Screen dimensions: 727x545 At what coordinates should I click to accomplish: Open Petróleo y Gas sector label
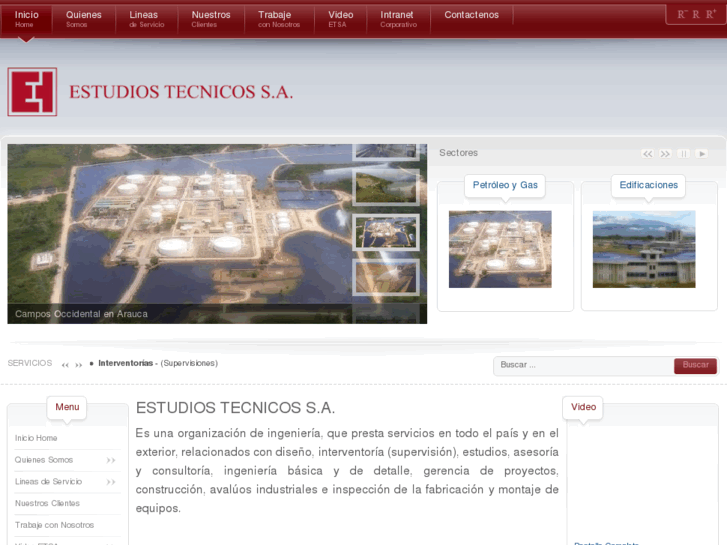pyautogui.click(x=505, y=185)
